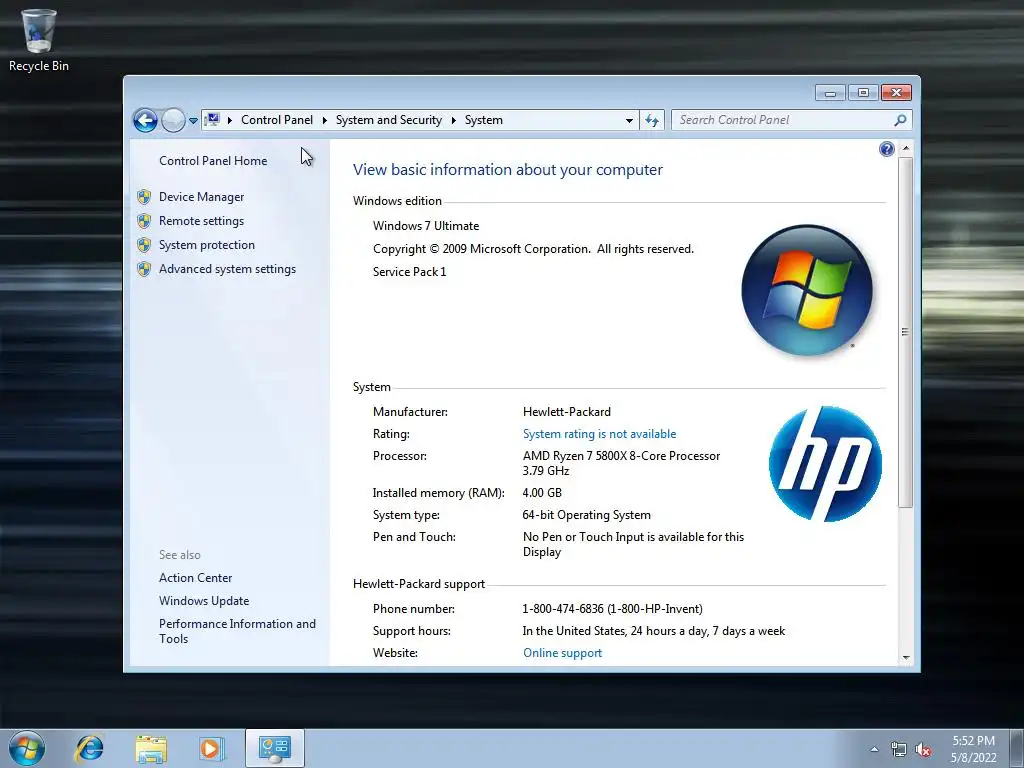The image size is (1024, 768).
Task: Open the clock showing 5:52 PM
Action: click(x=973, y=749)
